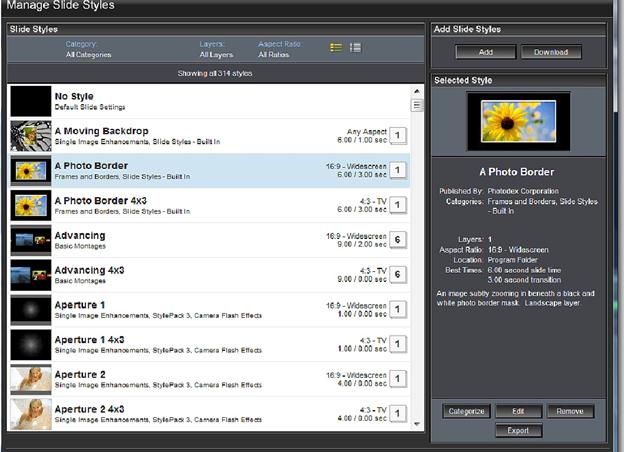Select the No Style entry
This screenshot has height=452, width=624.
(x=200, y=101)
